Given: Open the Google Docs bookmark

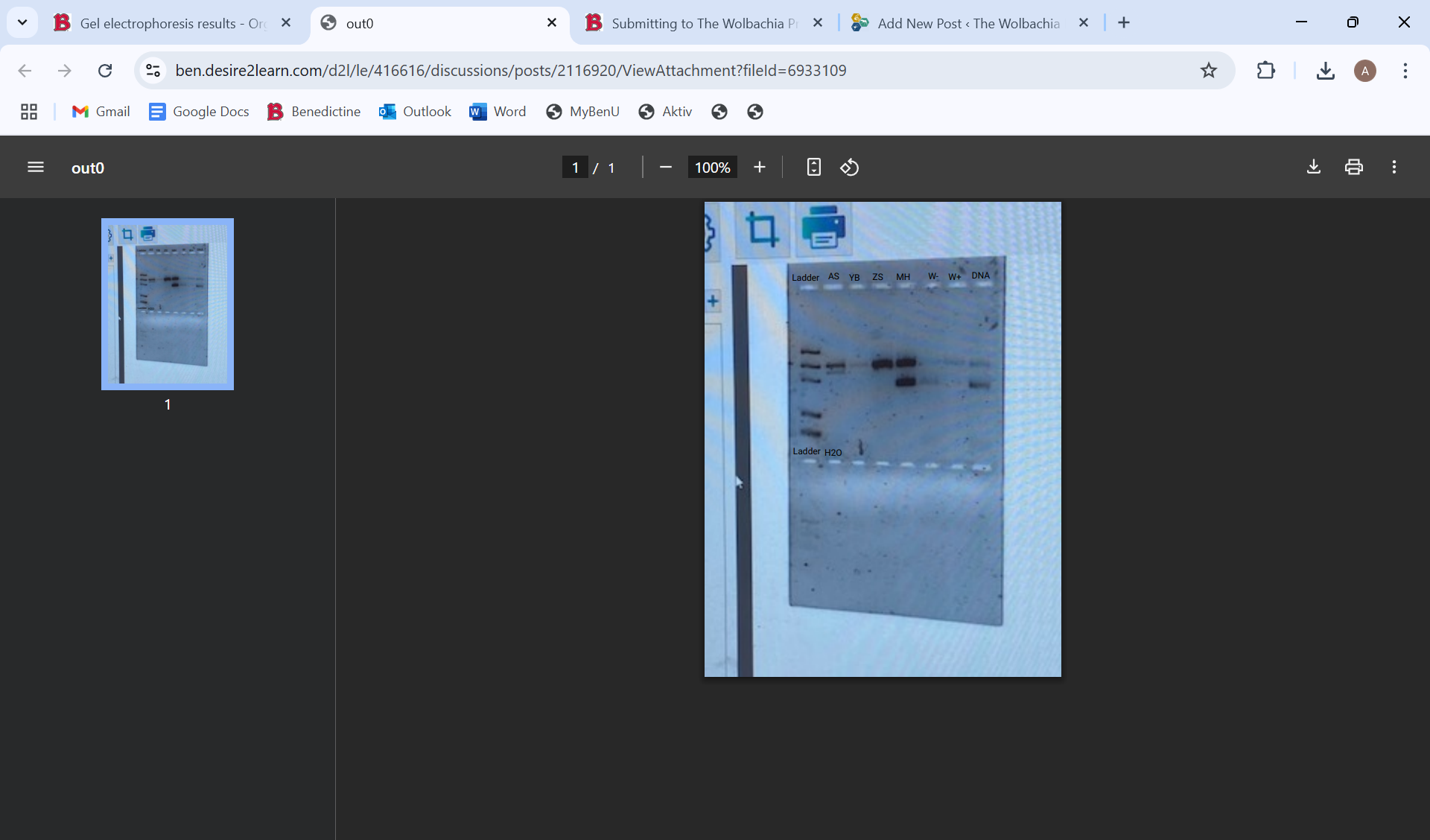Looking at the screenshot, I should point(199,112).
